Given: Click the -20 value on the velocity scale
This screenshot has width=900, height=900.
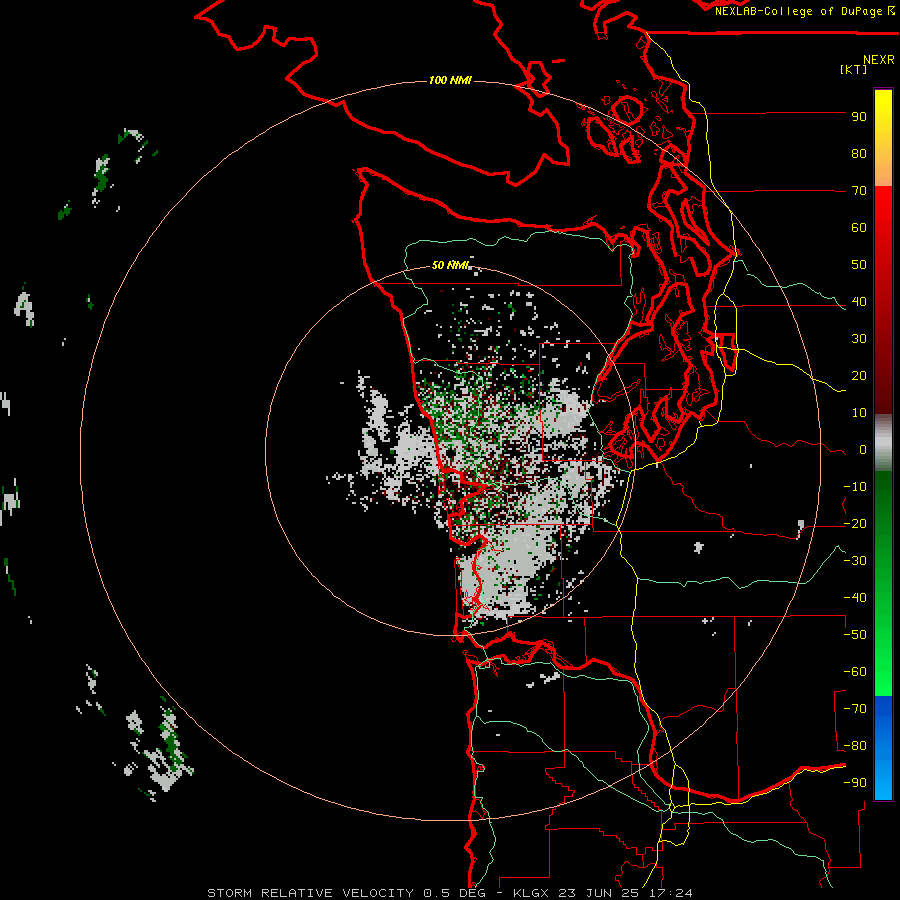Looking at the screenshot, I should 855,523.
